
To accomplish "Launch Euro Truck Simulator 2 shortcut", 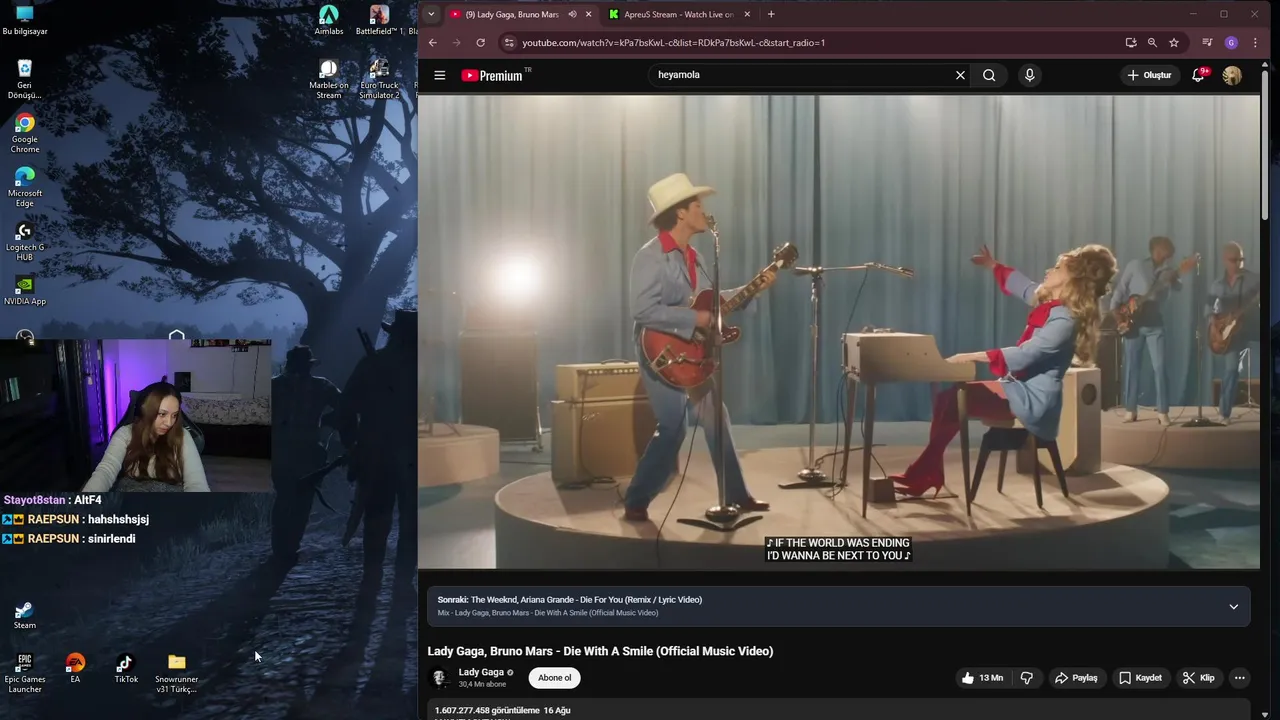I will [x=379, y=79].
